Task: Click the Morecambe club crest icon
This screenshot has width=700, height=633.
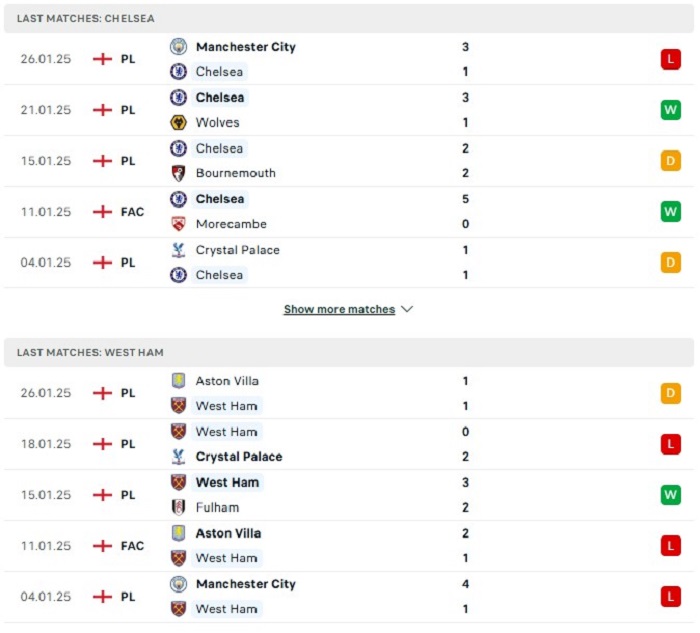Action: point(178,224)
